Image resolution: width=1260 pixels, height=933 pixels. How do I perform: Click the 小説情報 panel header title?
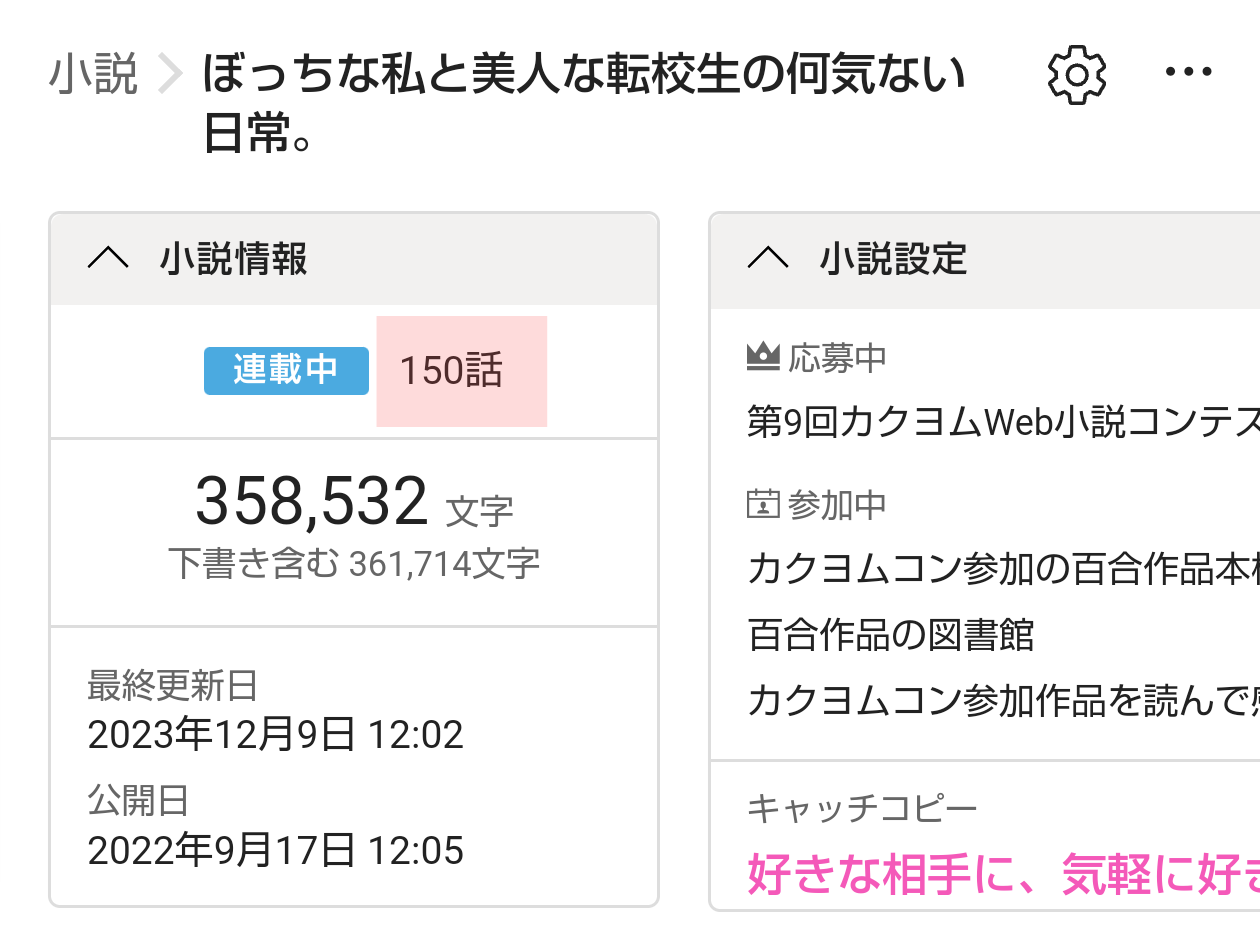233,259
